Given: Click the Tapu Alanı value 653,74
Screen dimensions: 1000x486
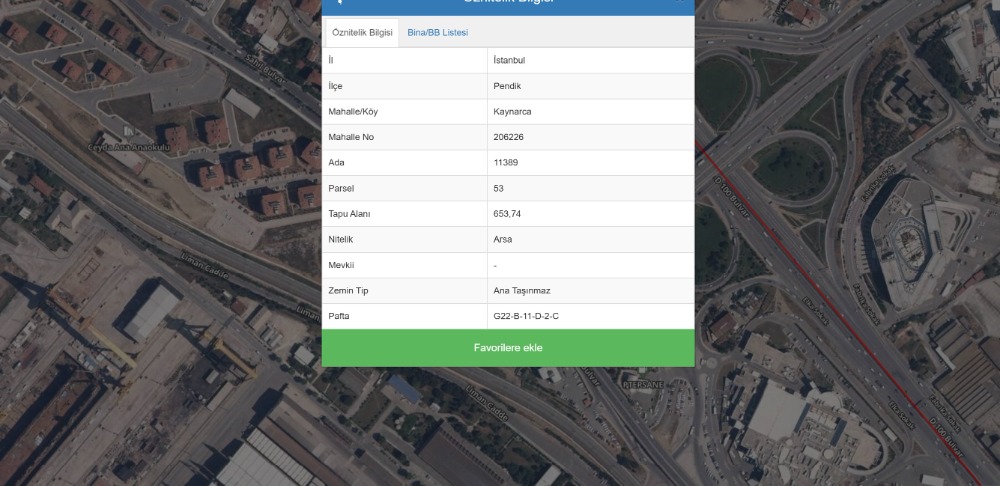Looking at the screenshot, I should point(507,214).
